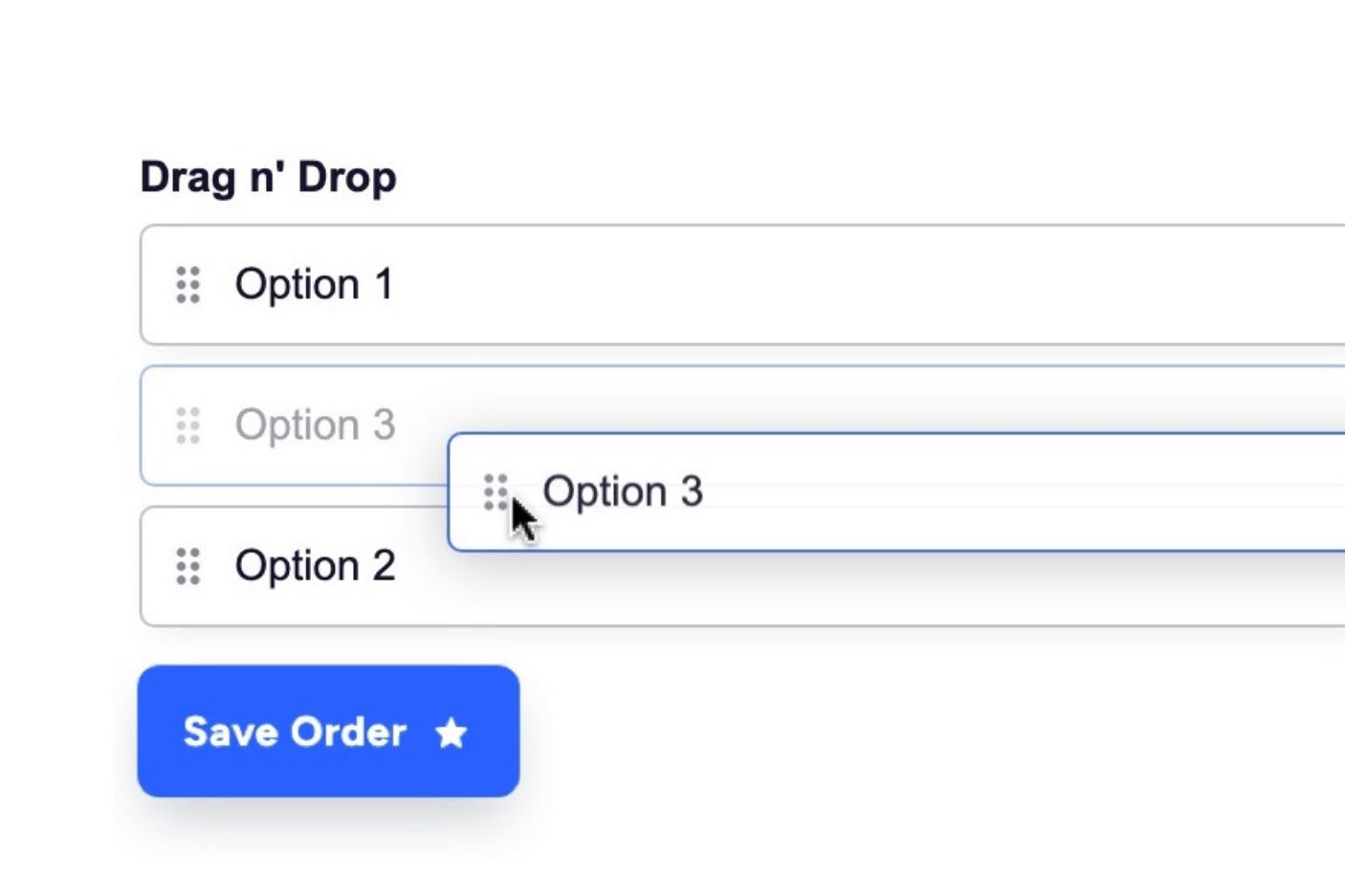Click the empty area right of Option 1
This screenshot has width=1345, height=896.
point(861,284)
